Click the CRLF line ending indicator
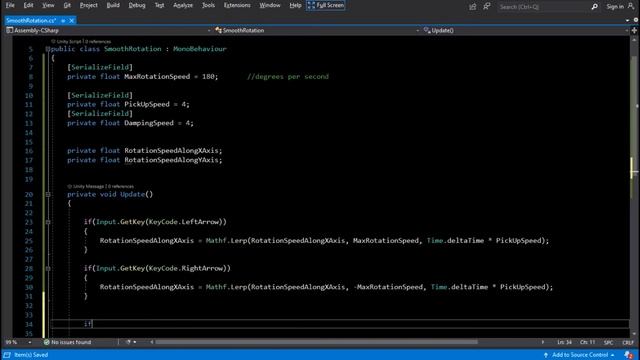This screenshot has width=640, height=360. [x=628, y=342]
